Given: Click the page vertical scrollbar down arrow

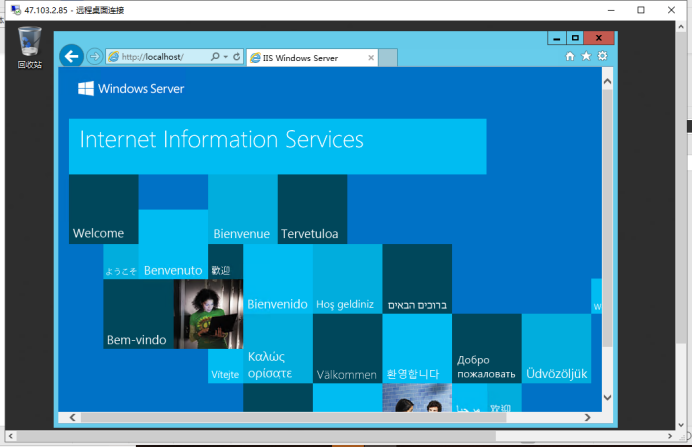Looking at the screenshot, I should click(607, 398).
